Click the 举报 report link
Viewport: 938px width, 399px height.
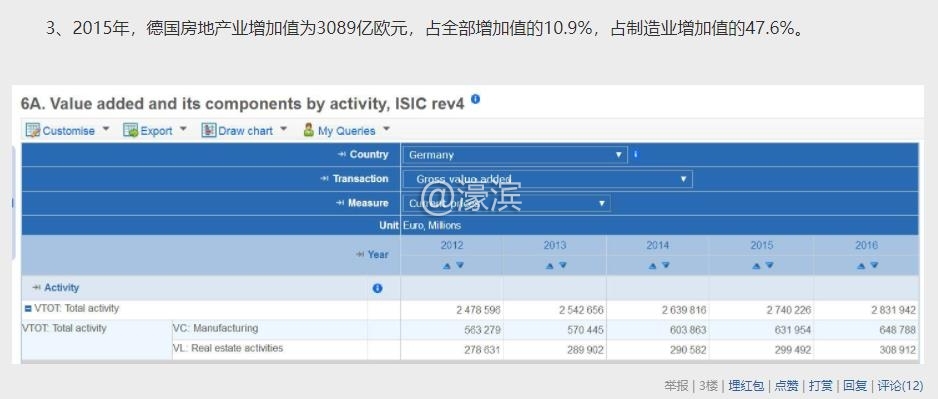(676, 386)
